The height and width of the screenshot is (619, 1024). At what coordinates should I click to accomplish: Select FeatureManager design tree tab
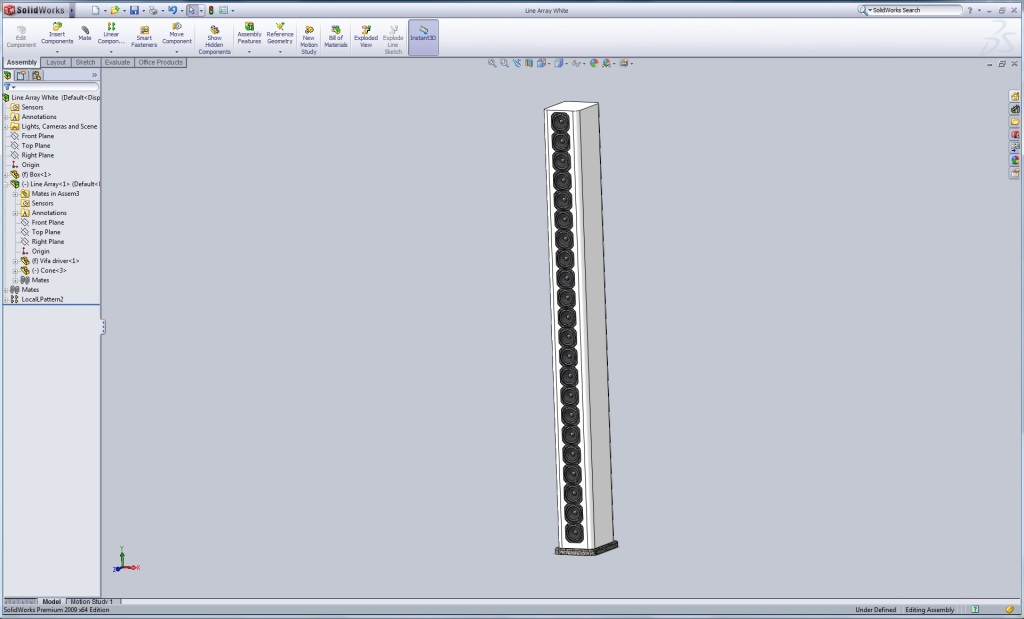point(8,76)
